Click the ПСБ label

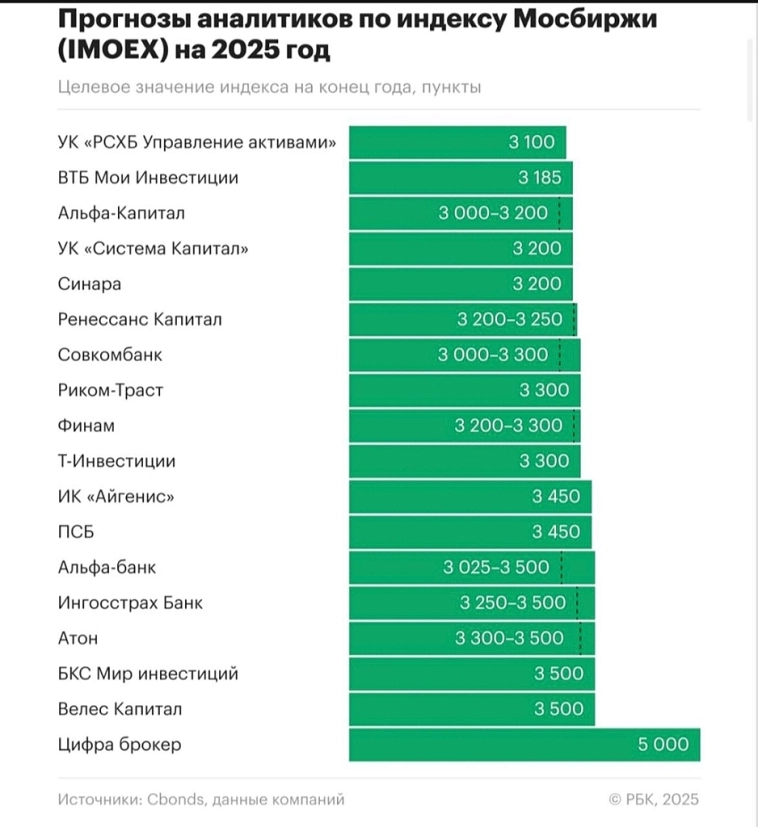[x=76, y=532]
